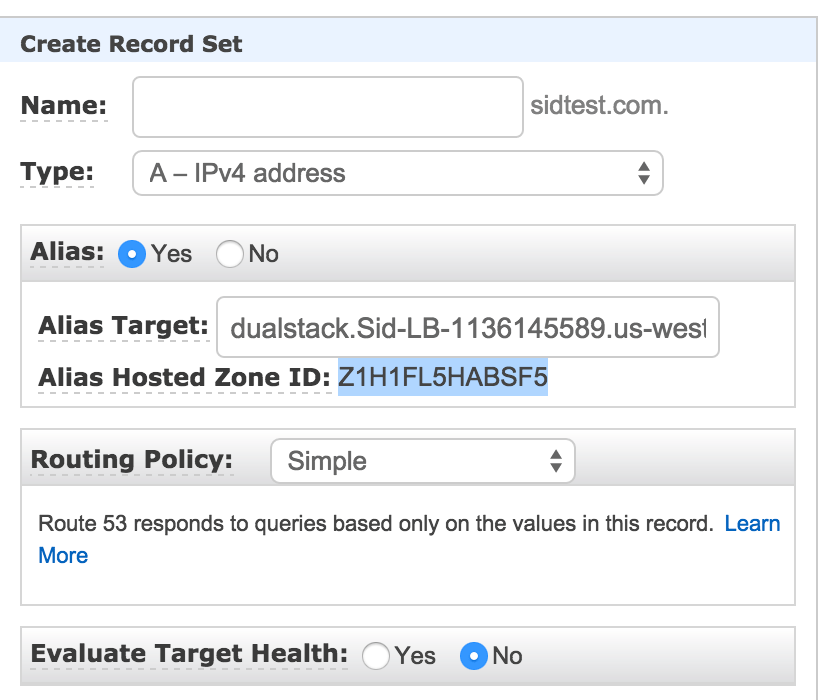Click the Route 53 routing description text

coord(375,523)
